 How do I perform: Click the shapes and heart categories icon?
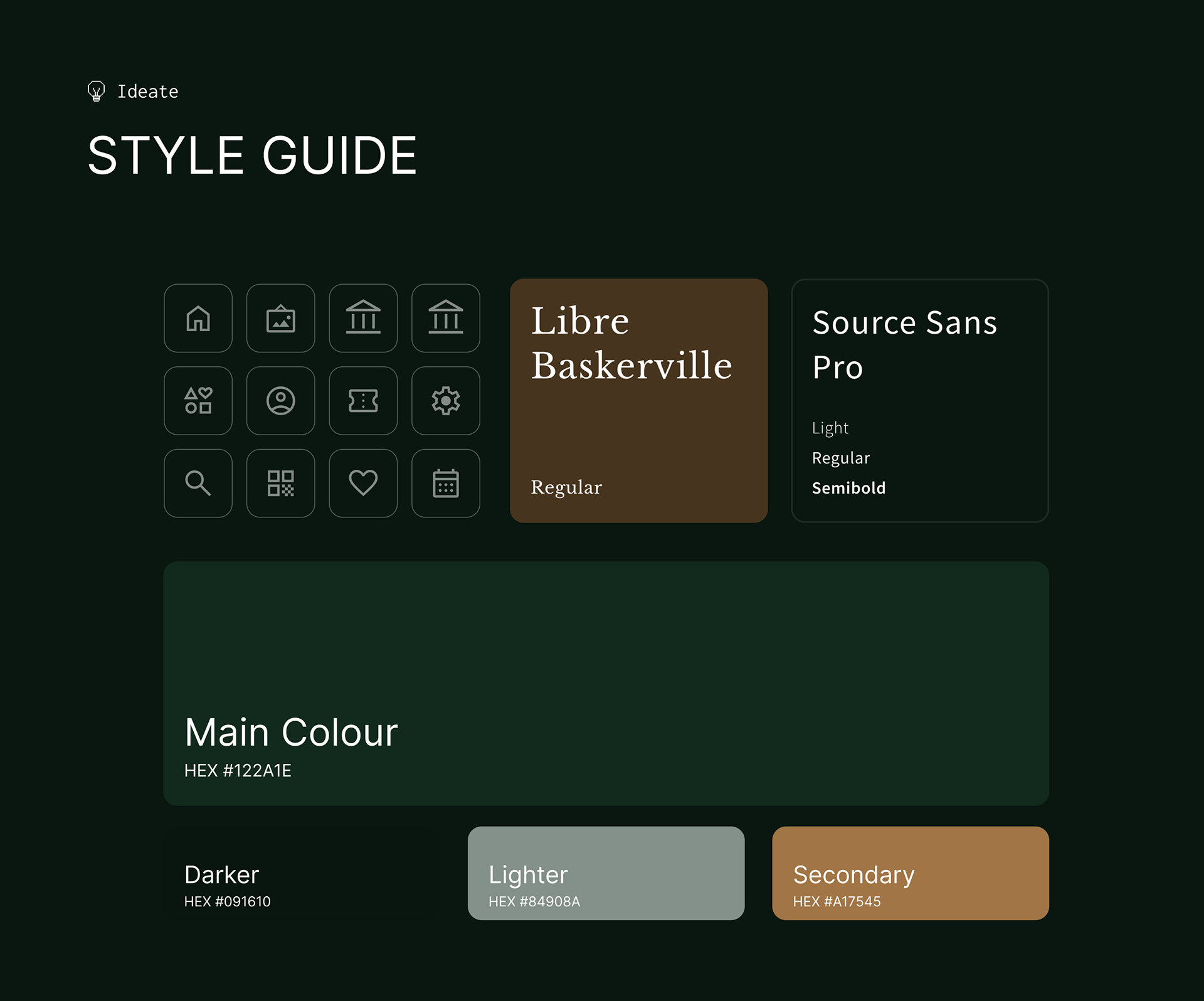click(198, 401)
